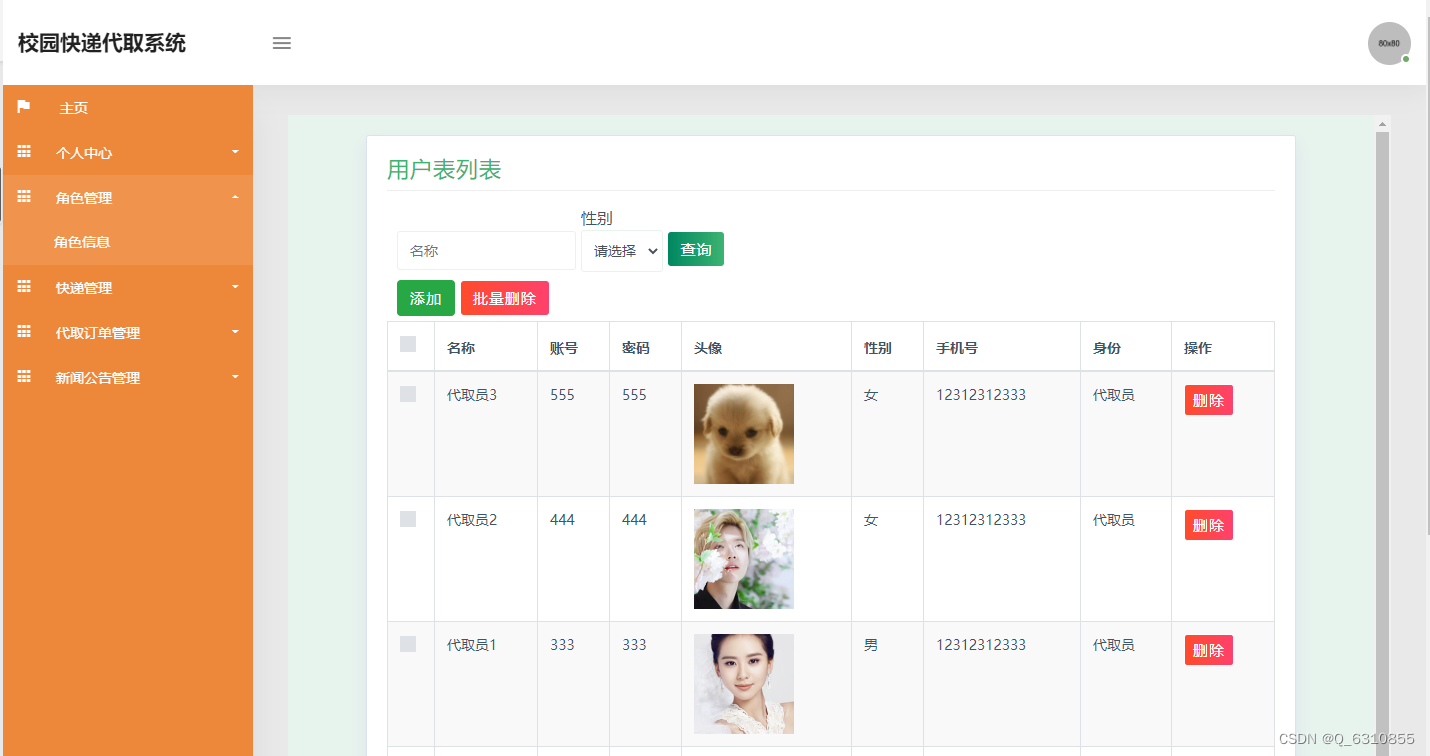Click account cell 444
The image size is (1430, 756).
point(562,520)
